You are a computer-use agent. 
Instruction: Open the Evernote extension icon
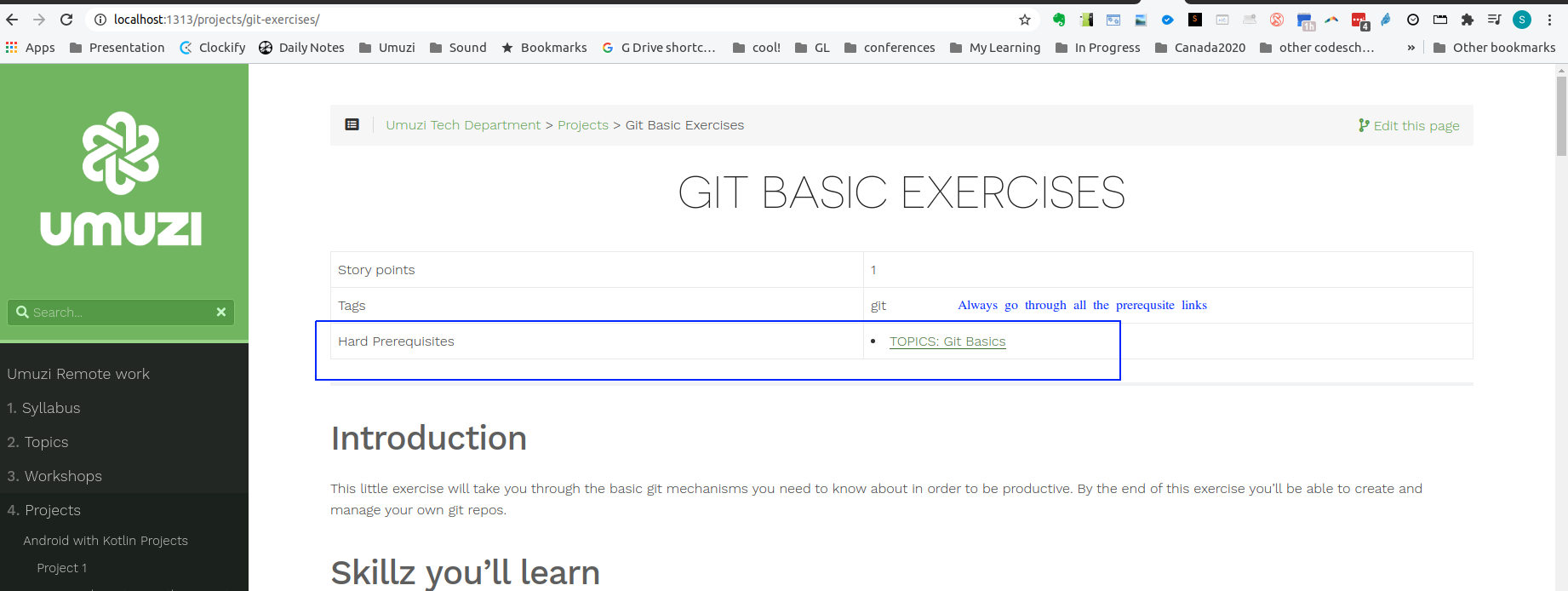(x=1059, y=20)
